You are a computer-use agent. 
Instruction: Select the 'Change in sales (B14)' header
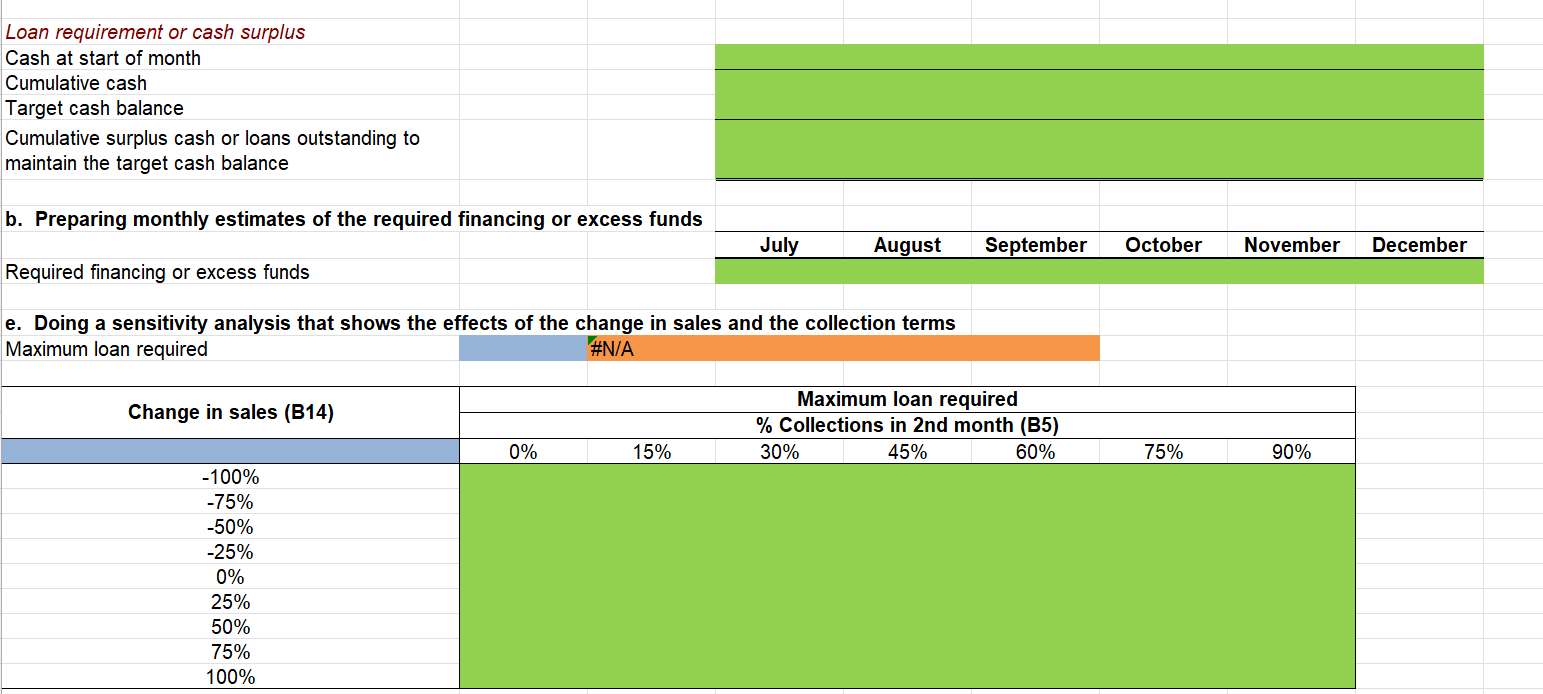point(230,412)
